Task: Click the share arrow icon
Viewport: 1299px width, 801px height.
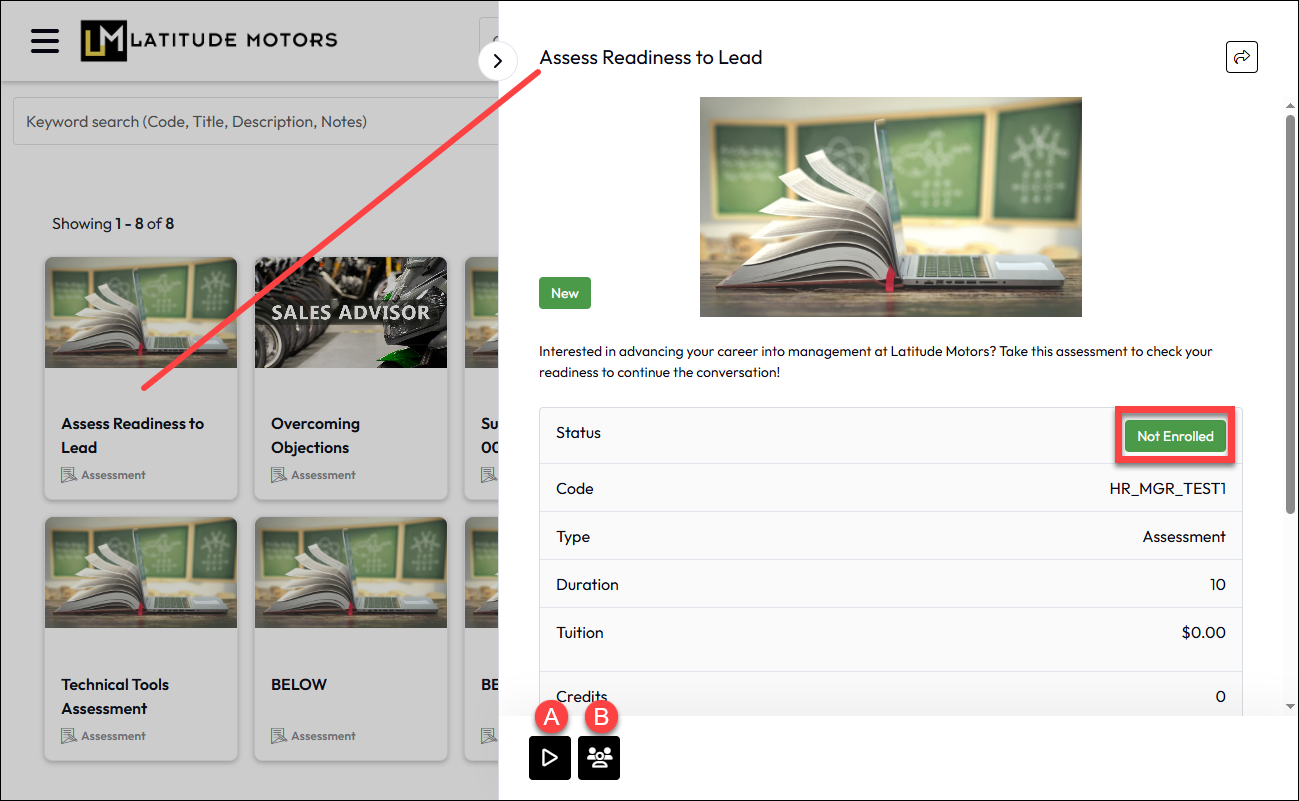Action: pyautogui.click(x=1241, y=57)
